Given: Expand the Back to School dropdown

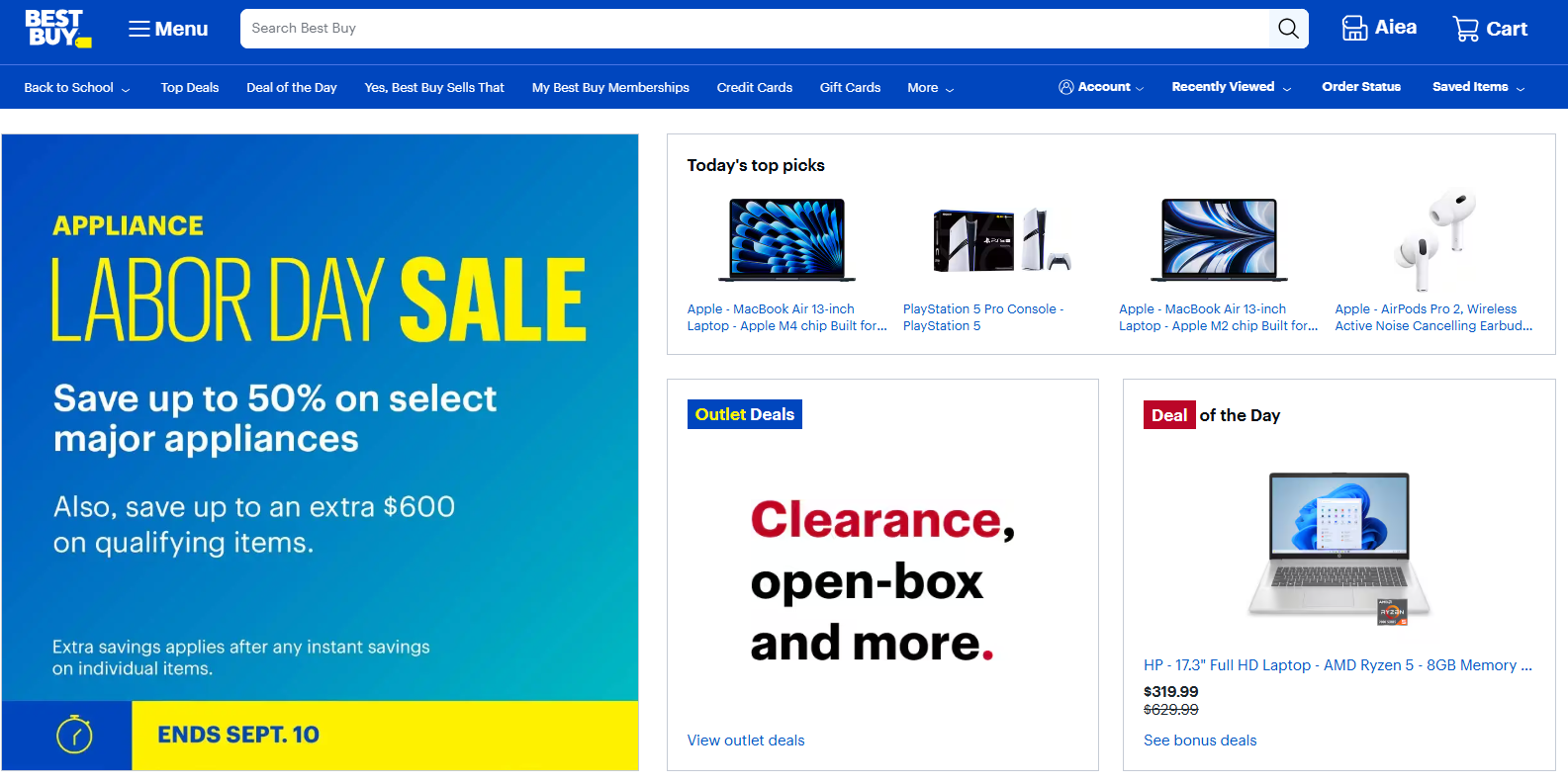Looking at the screenshot, I should pos(77,87).
